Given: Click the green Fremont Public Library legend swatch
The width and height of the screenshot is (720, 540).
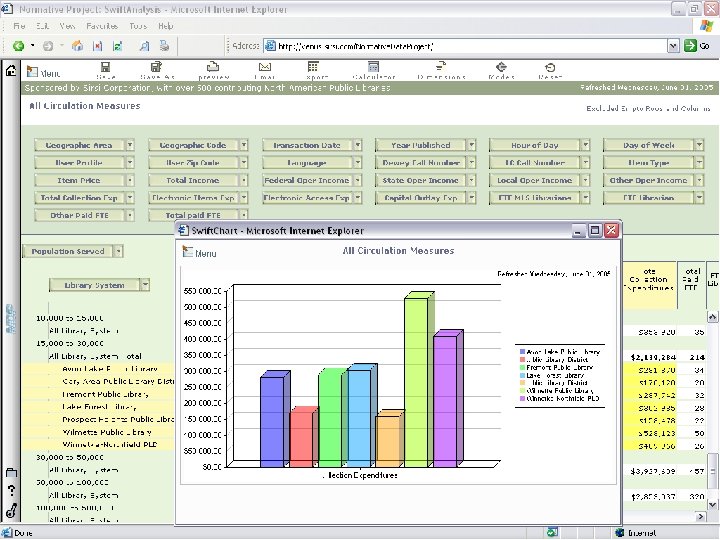Looking at the screenshot, I should [x=522, y=367].
